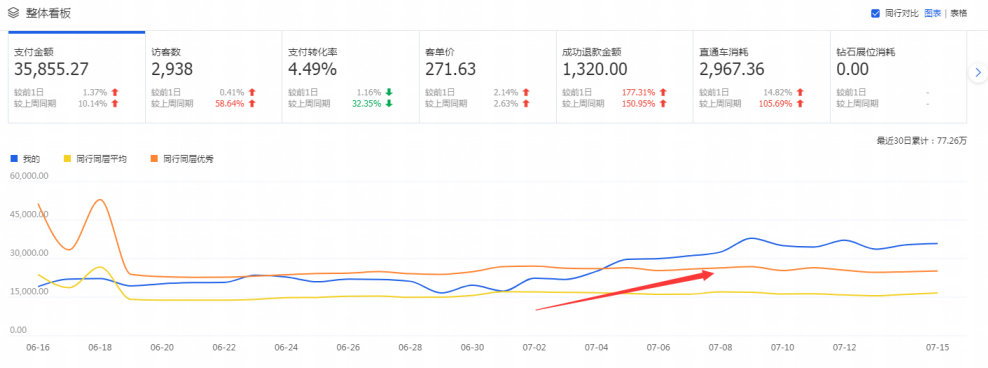Image resolution: width=988 pixels, height=368 pixels.
Task: Click the 07-02 date label on the axis
Action: pos(534,348)
